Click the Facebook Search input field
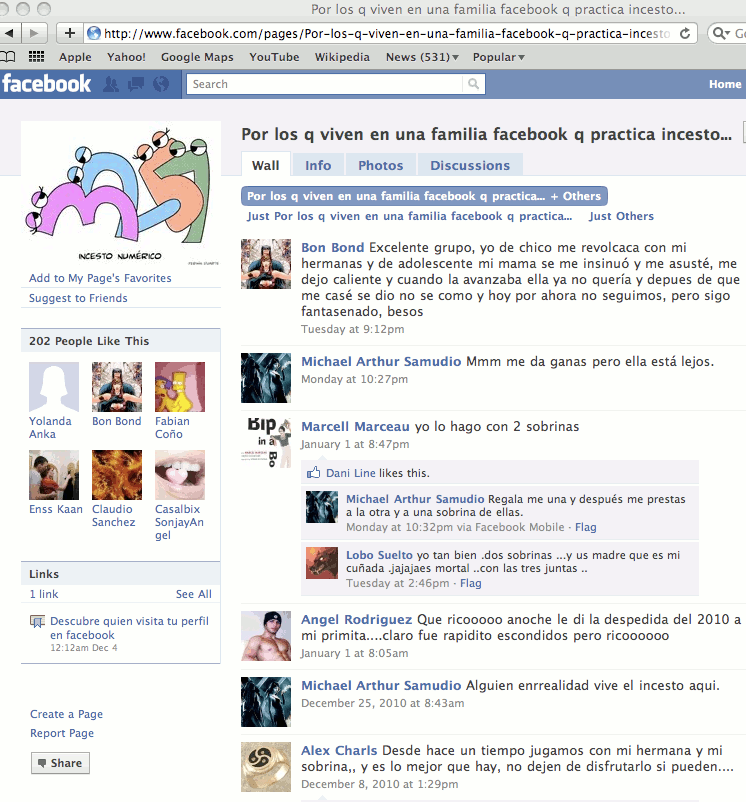This screenshot has height=802, width=746. tap(325, 84)
